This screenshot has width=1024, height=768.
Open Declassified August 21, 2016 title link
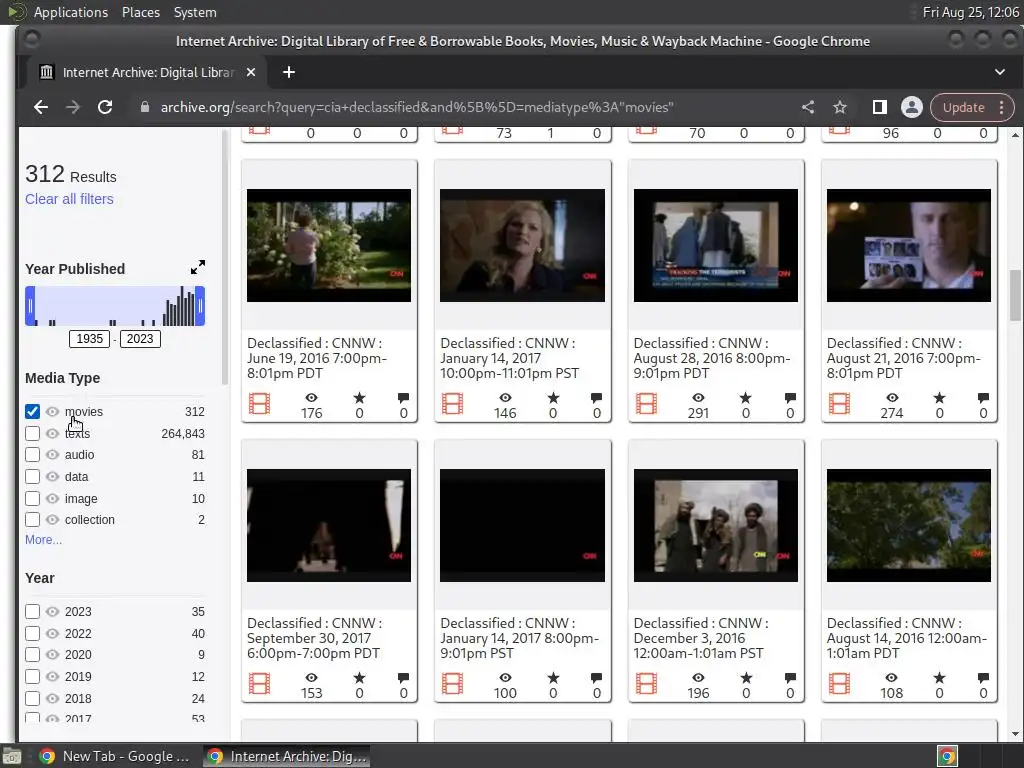904,358
